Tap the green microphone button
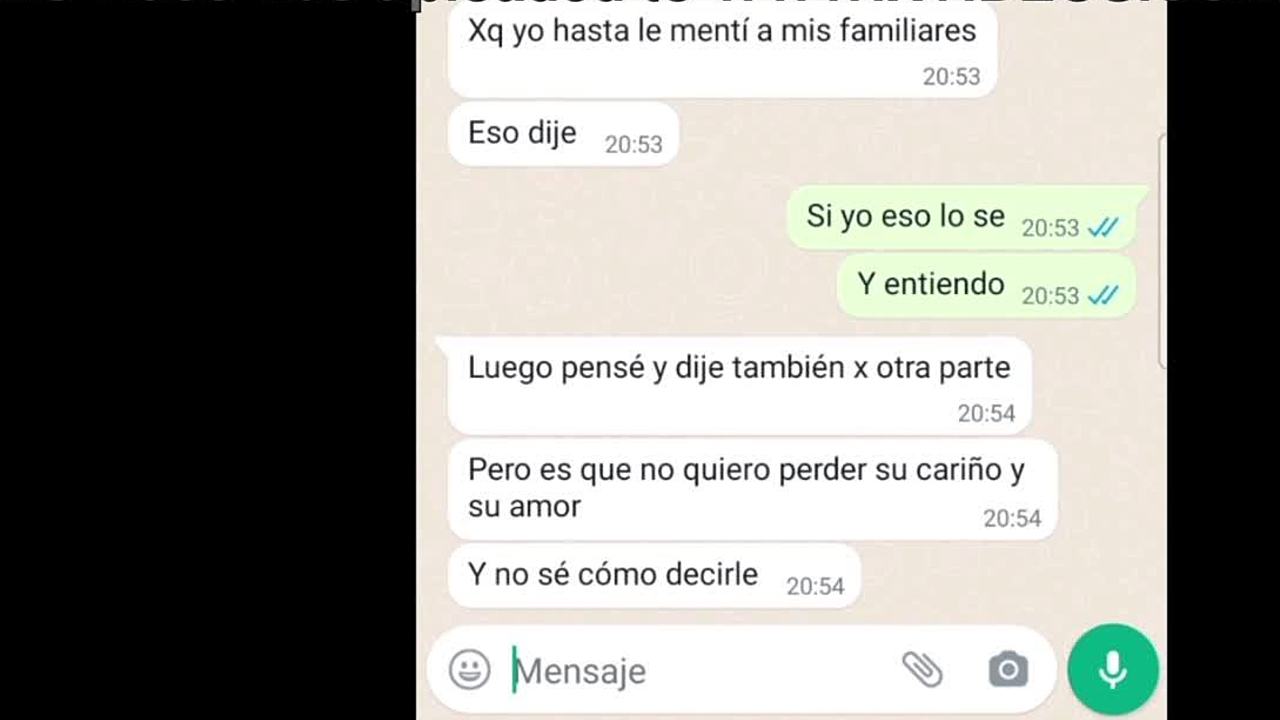The height and width of the screenshot is (720, 1280). tap(1113, 670)
